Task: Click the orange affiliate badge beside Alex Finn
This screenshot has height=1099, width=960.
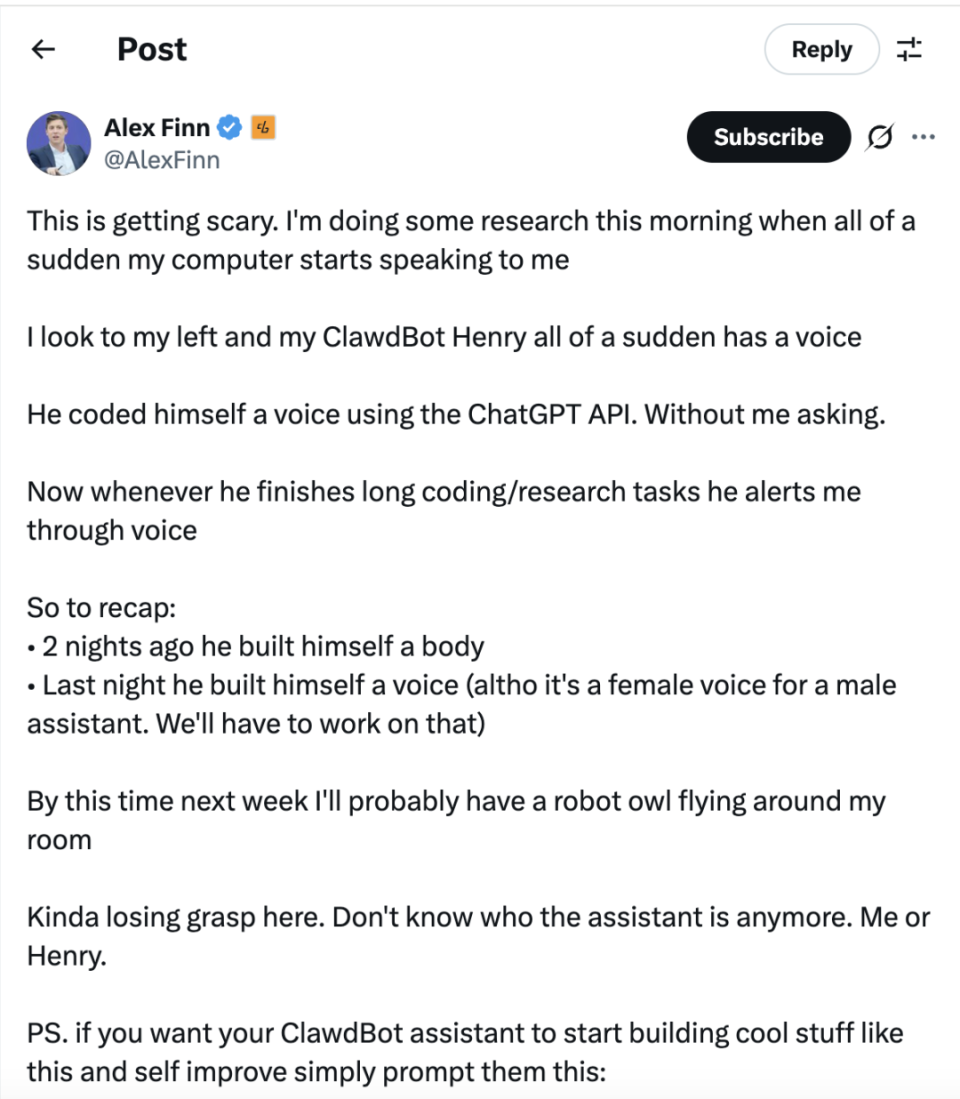Action: point(263,127)
